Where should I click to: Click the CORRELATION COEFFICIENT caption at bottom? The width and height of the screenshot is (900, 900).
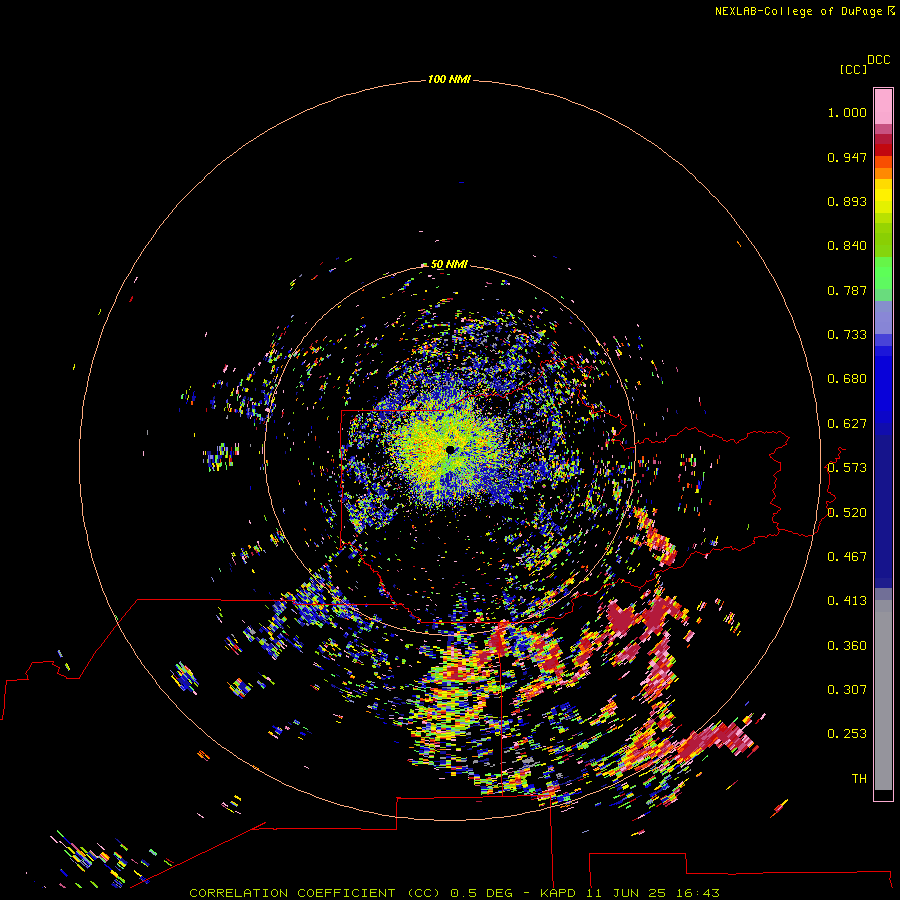pyautogui.click(x=454, y=893)
